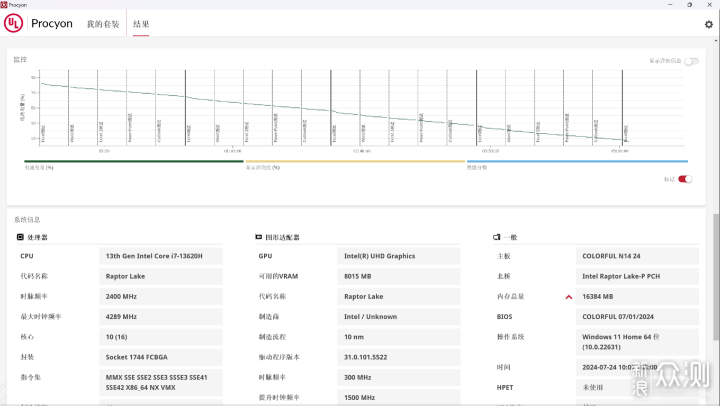Click the driver version '31.0.101.5522'
720x406 pixels.
pos(399,357)
